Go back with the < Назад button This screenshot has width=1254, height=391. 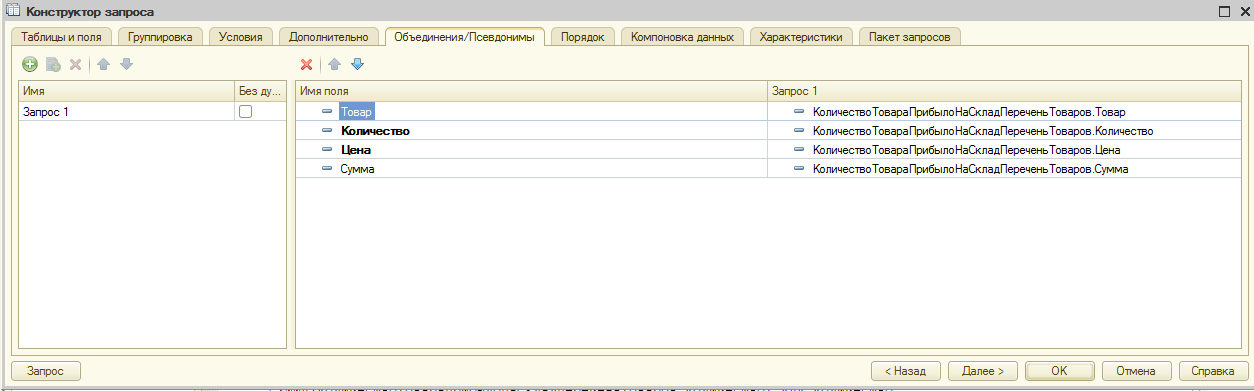(906, 370)
